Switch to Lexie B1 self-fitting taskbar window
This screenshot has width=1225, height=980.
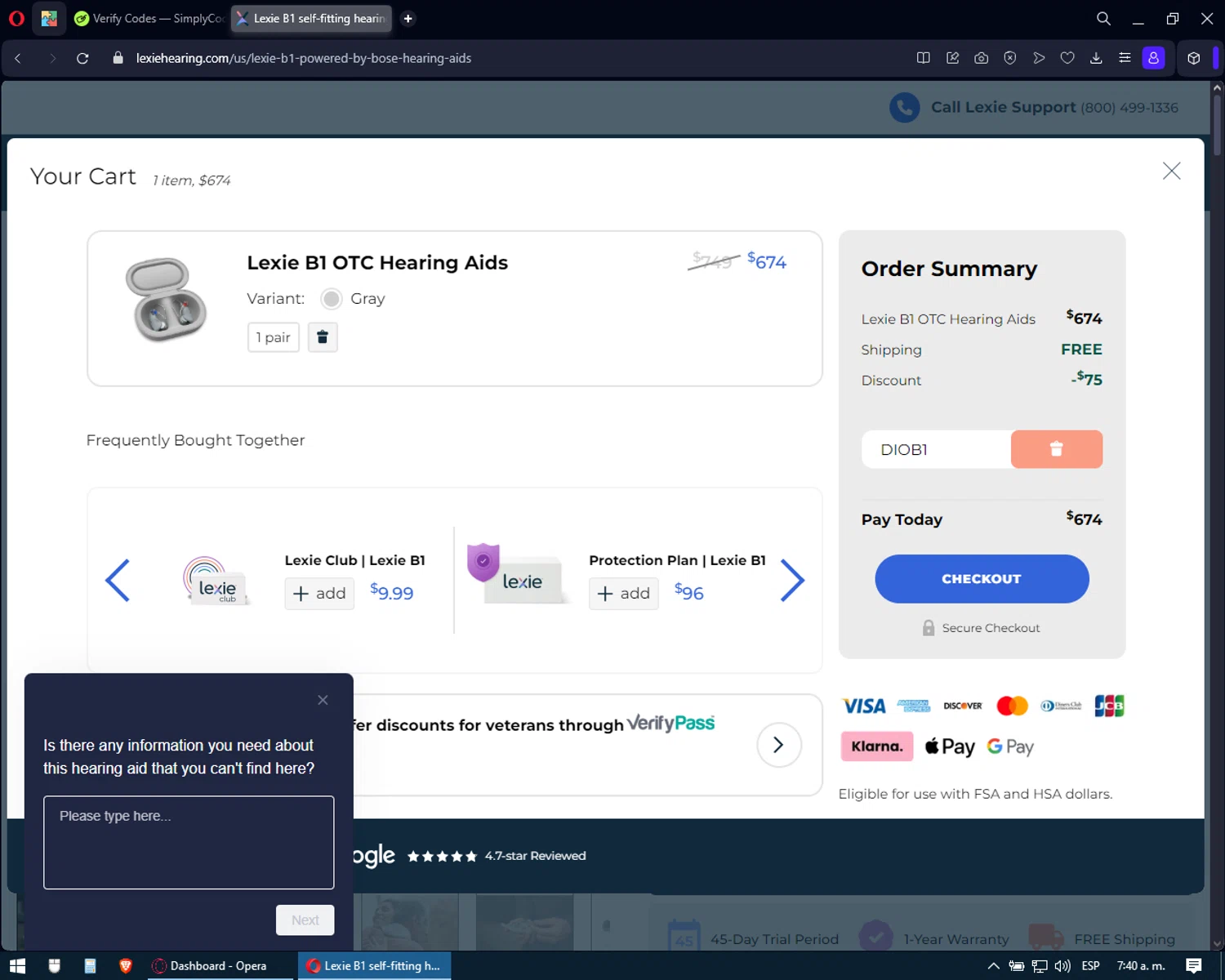click(374, 966)
